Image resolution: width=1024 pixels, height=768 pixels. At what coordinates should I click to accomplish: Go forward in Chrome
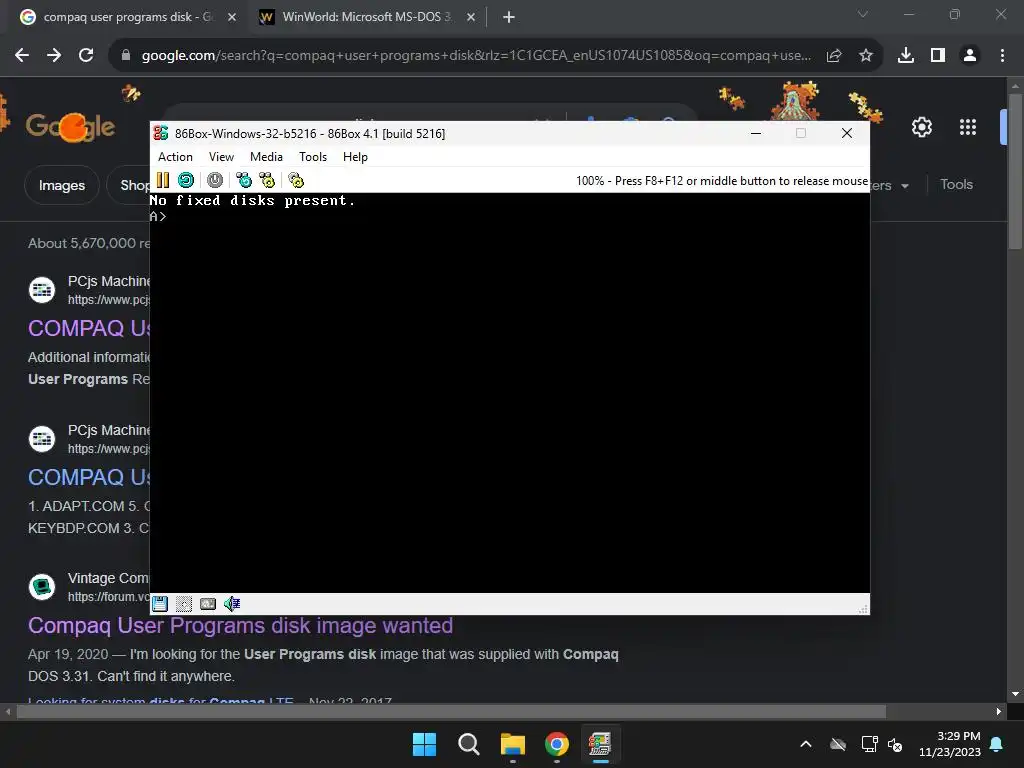54,56
